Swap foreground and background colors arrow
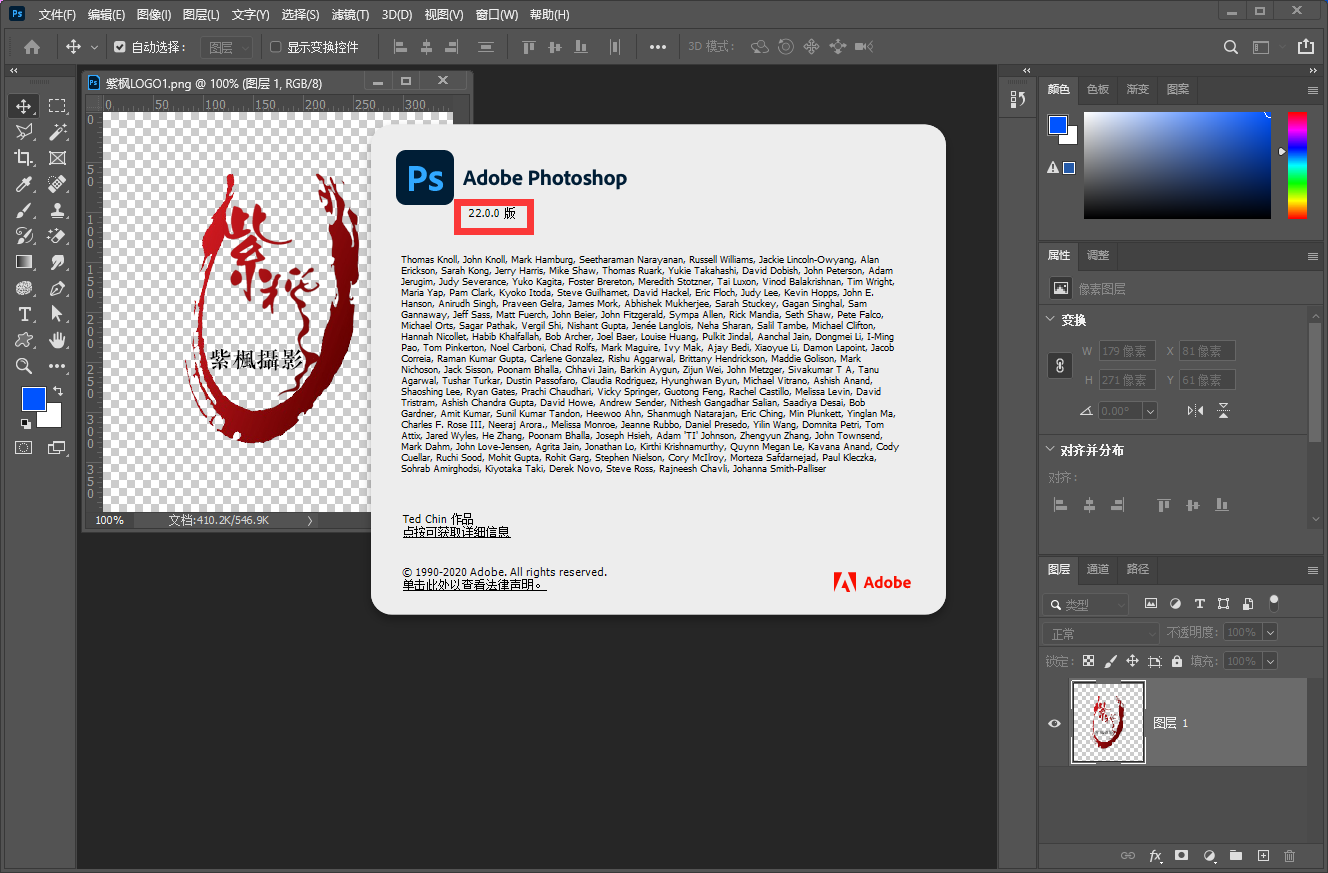 58,391
